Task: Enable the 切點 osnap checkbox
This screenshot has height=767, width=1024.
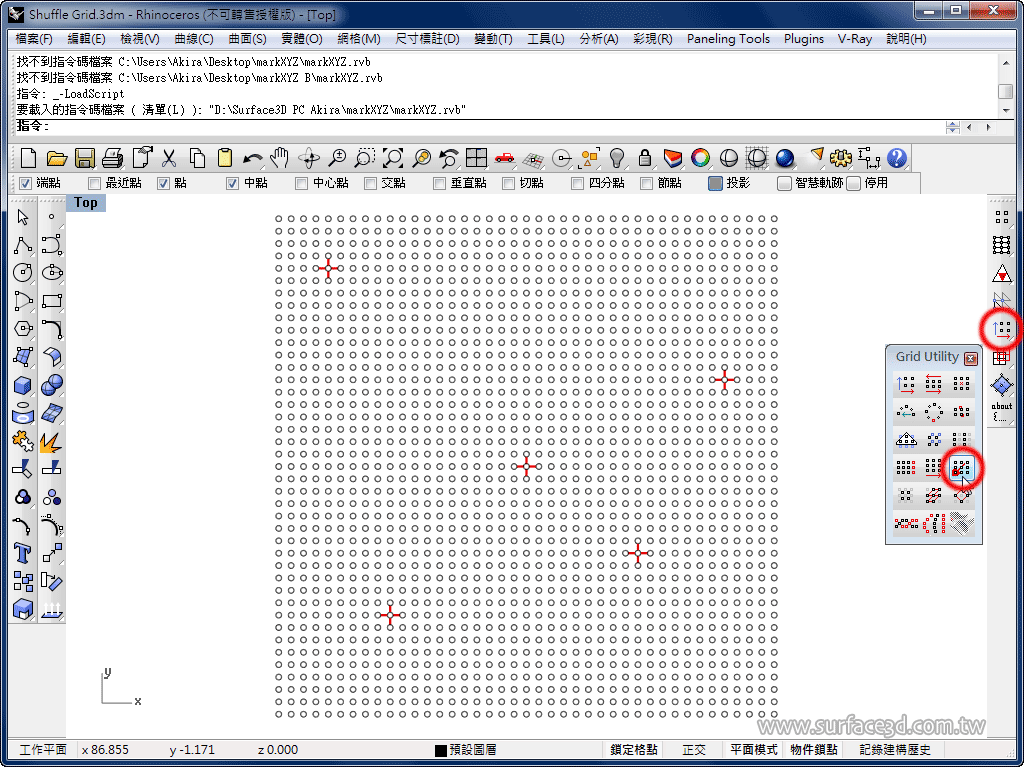Action: point(509,184)
